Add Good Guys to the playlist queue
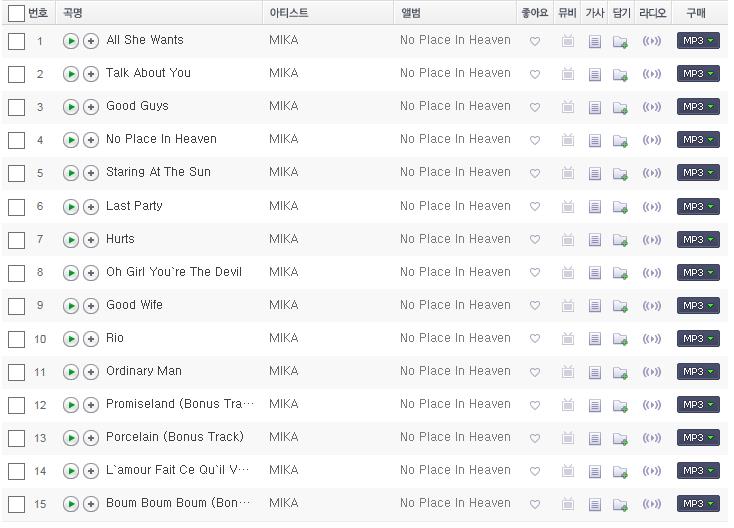This screenshot has width=734, height=528. (91, 107)
